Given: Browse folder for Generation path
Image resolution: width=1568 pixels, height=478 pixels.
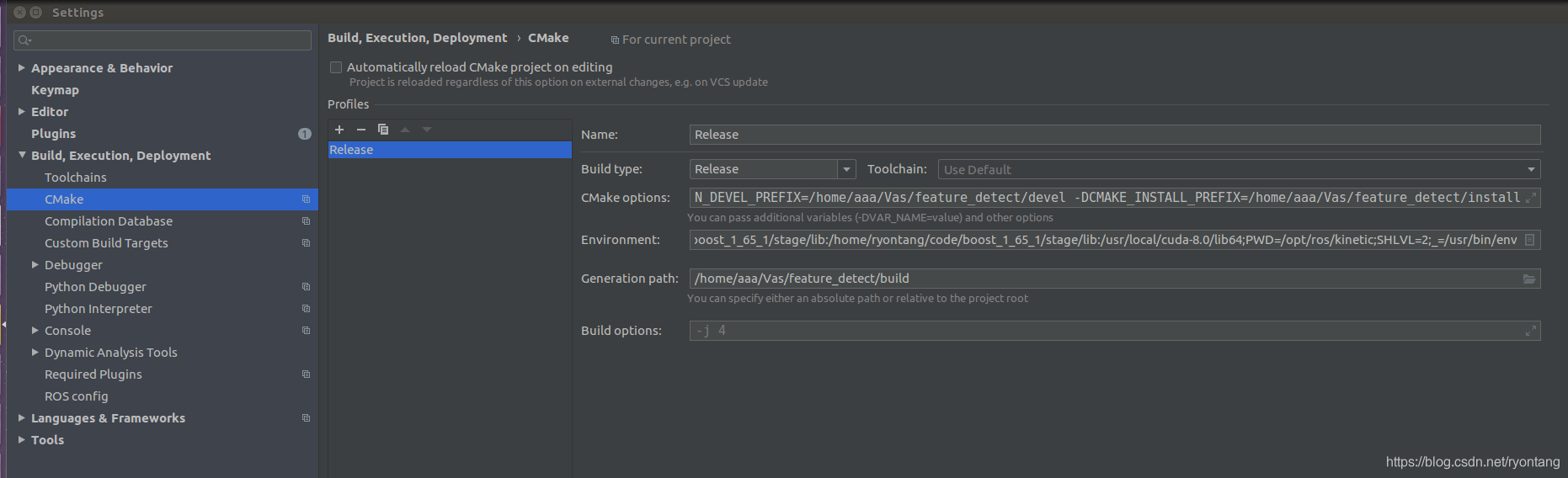Looking at the screenshot, I should (x=1529, y=279).
